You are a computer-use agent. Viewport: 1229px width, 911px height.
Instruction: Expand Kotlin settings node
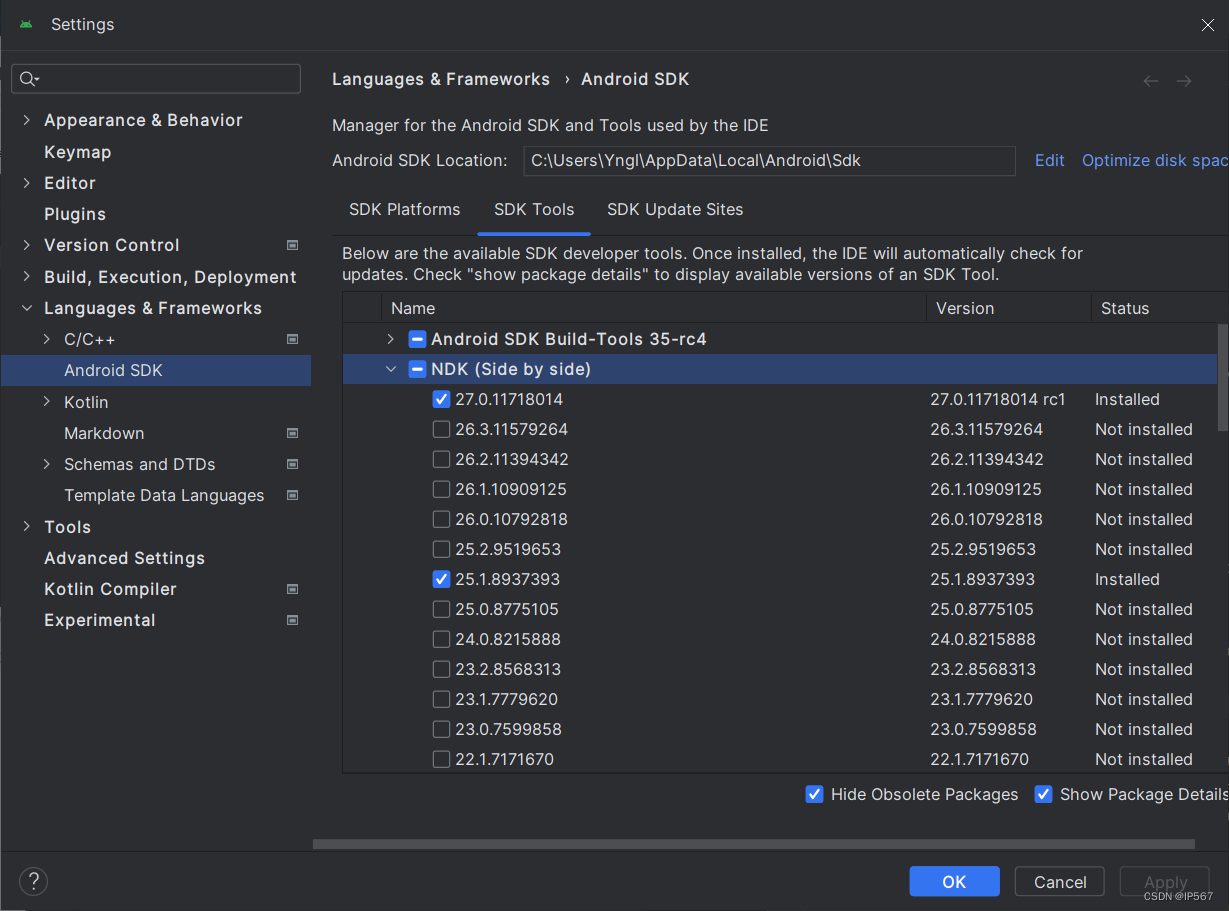coord(47,402)
